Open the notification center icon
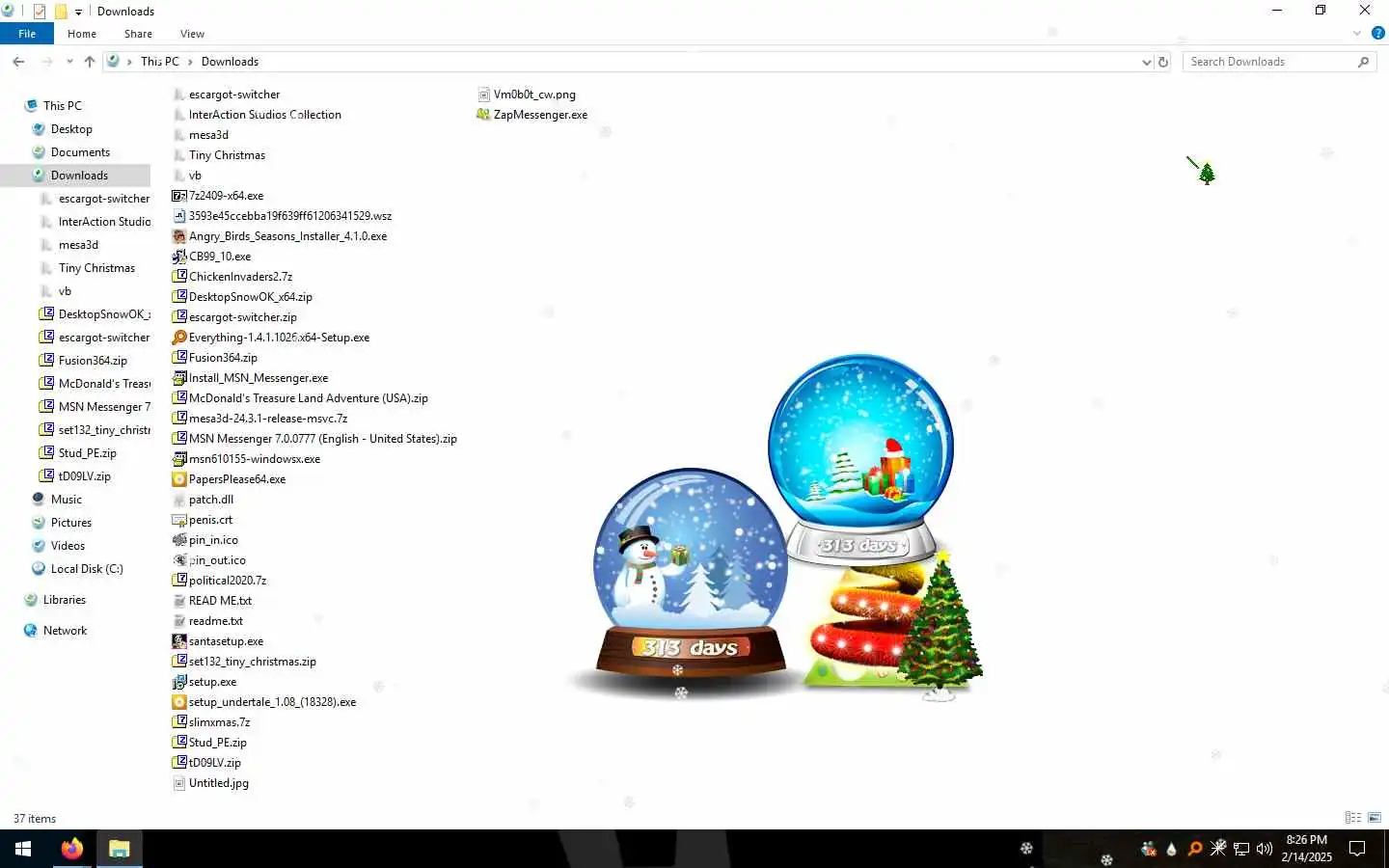 [1357, 849]
